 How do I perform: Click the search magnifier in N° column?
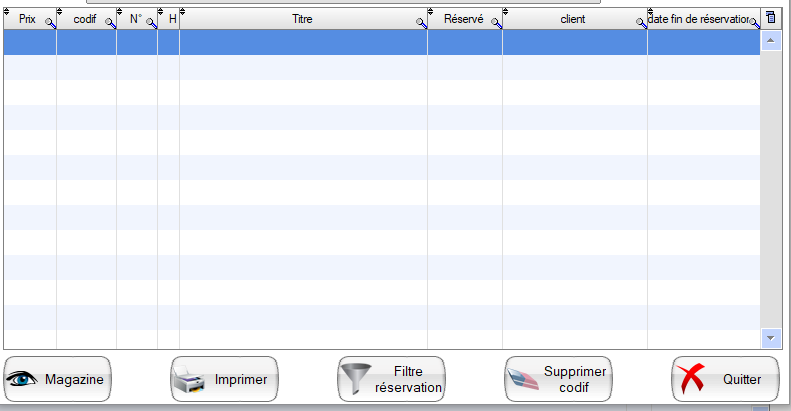pyautogui.click(x=151, y=23)
